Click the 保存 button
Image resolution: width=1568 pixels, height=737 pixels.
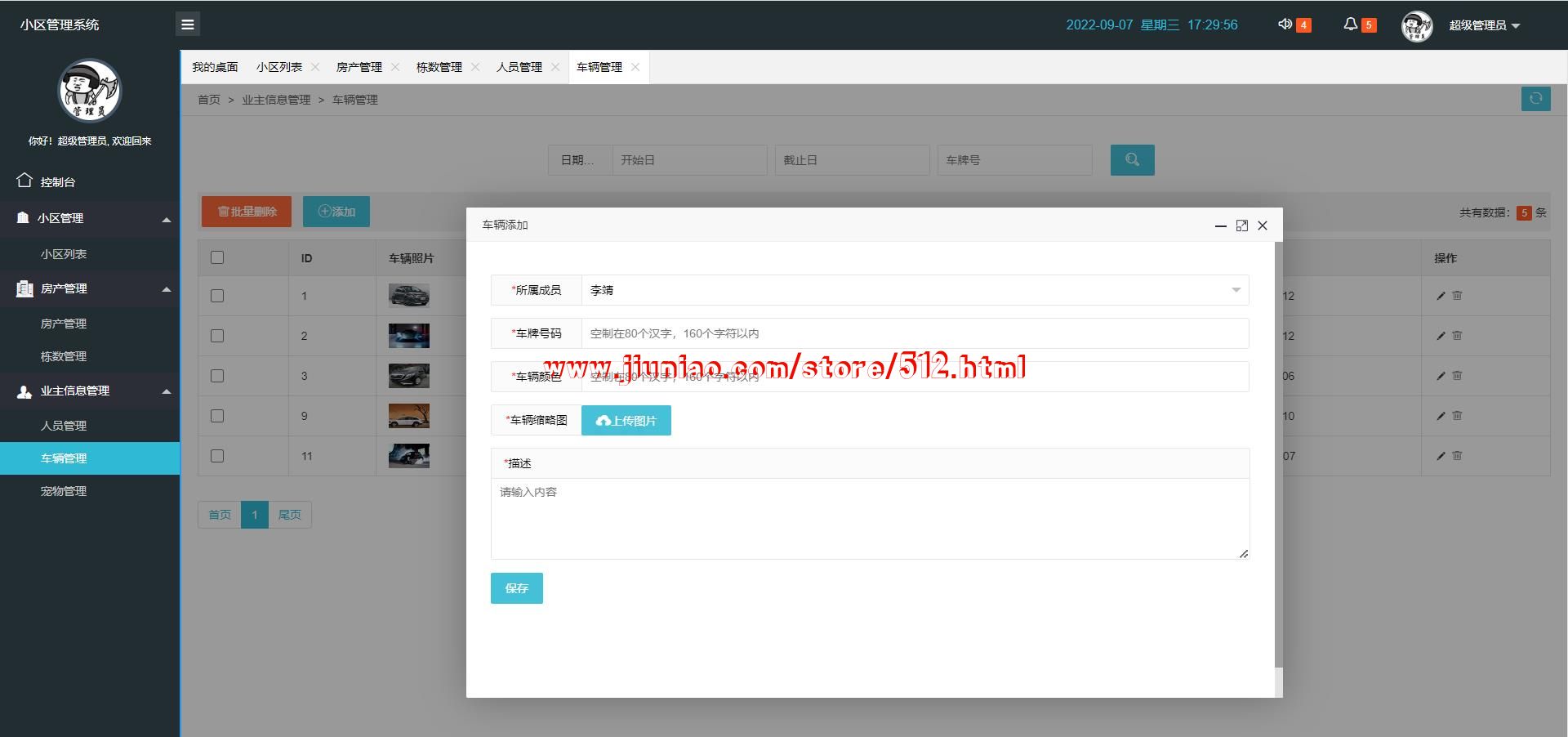[x=516, y=588]
